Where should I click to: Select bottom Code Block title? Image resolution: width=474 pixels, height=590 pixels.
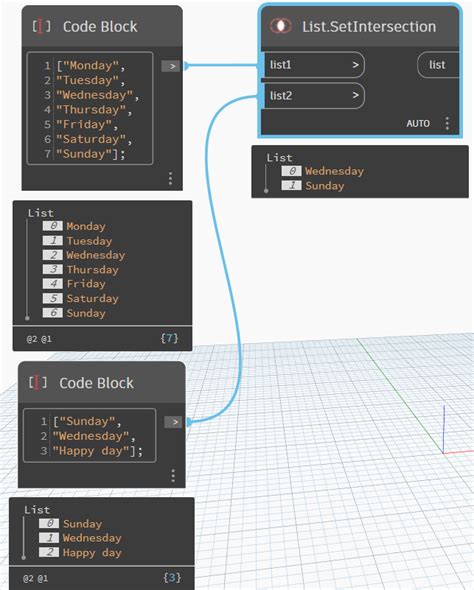[x=96, y=383]
